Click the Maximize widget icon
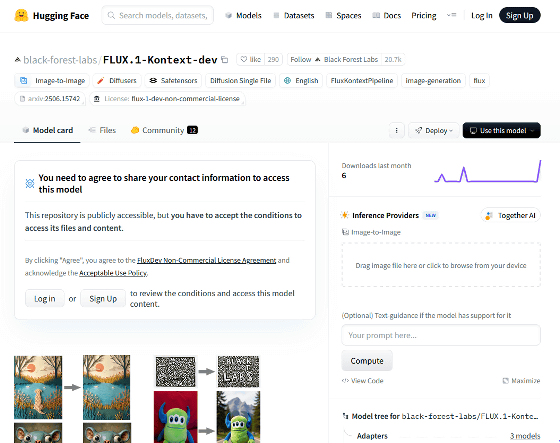This screenshot has height=443, width=560. [505, 381]
